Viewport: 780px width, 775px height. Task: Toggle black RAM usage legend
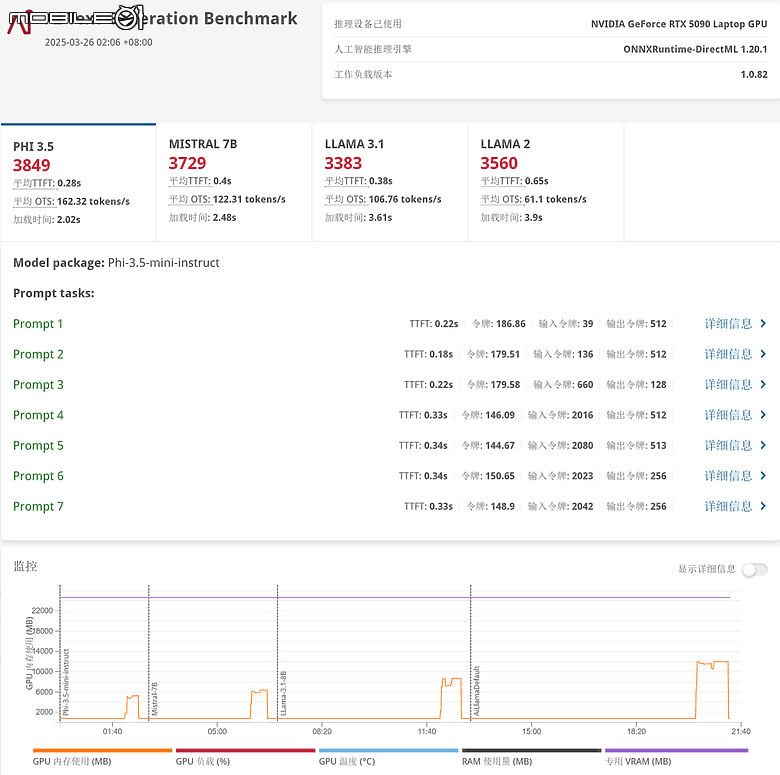pos(531,757)
